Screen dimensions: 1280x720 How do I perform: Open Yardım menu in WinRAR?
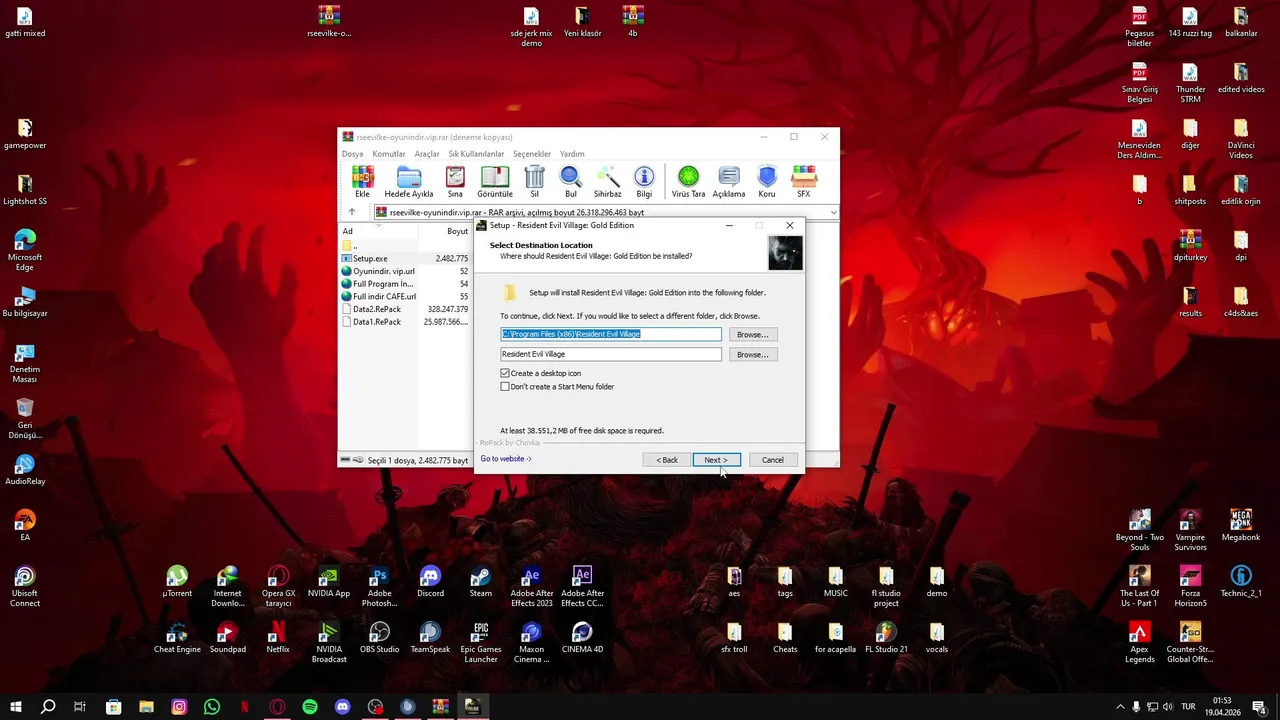[572, 154]
